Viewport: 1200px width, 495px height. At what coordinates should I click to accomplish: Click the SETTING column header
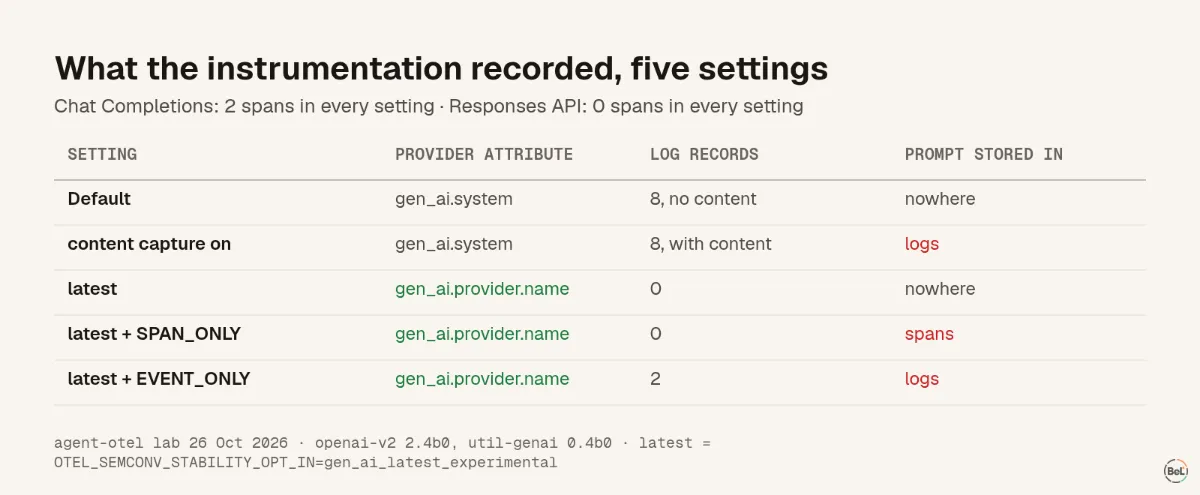coord(102,154)
